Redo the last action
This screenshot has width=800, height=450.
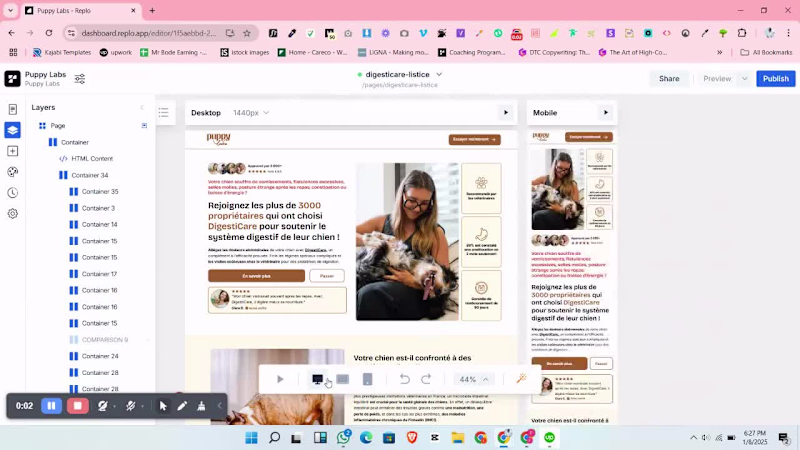(426, 379)
